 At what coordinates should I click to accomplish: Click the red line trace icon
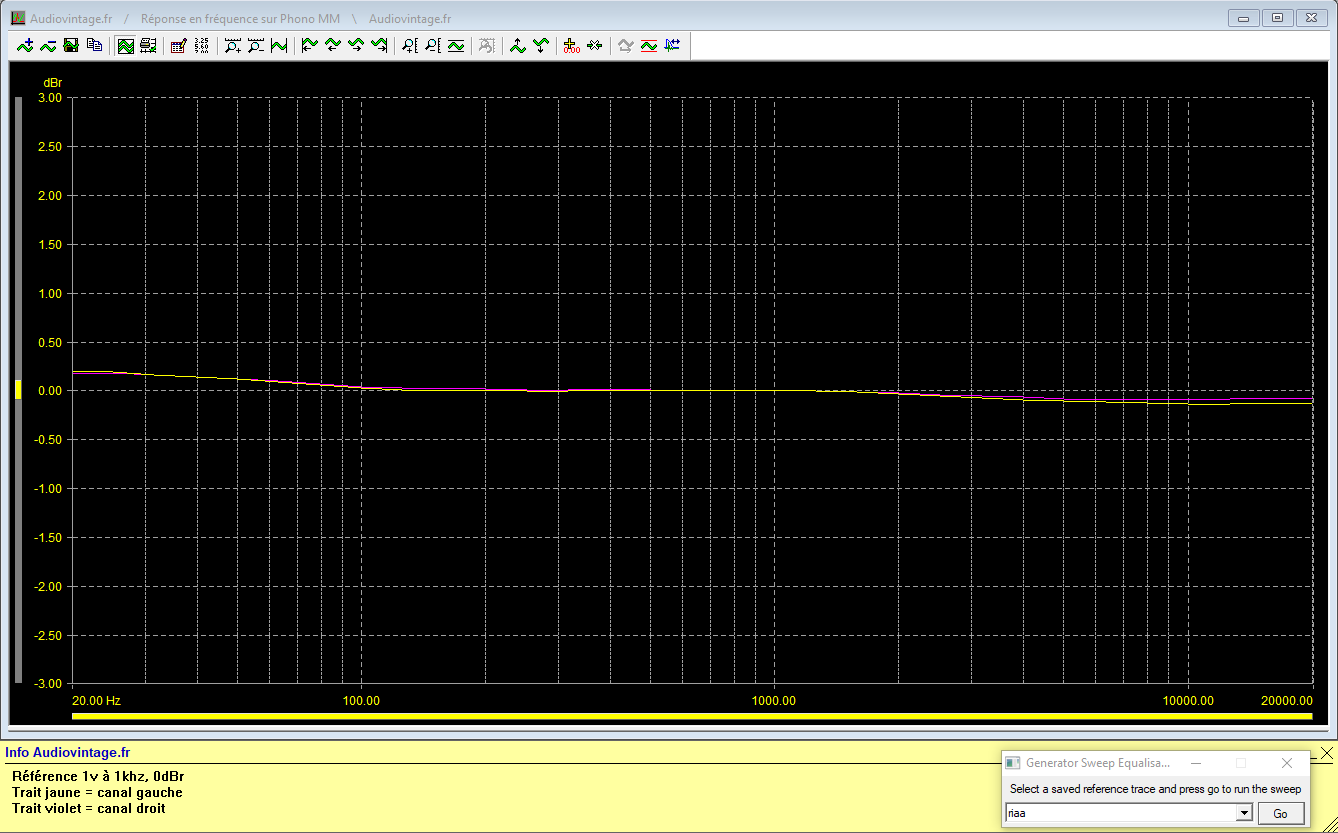649,45
